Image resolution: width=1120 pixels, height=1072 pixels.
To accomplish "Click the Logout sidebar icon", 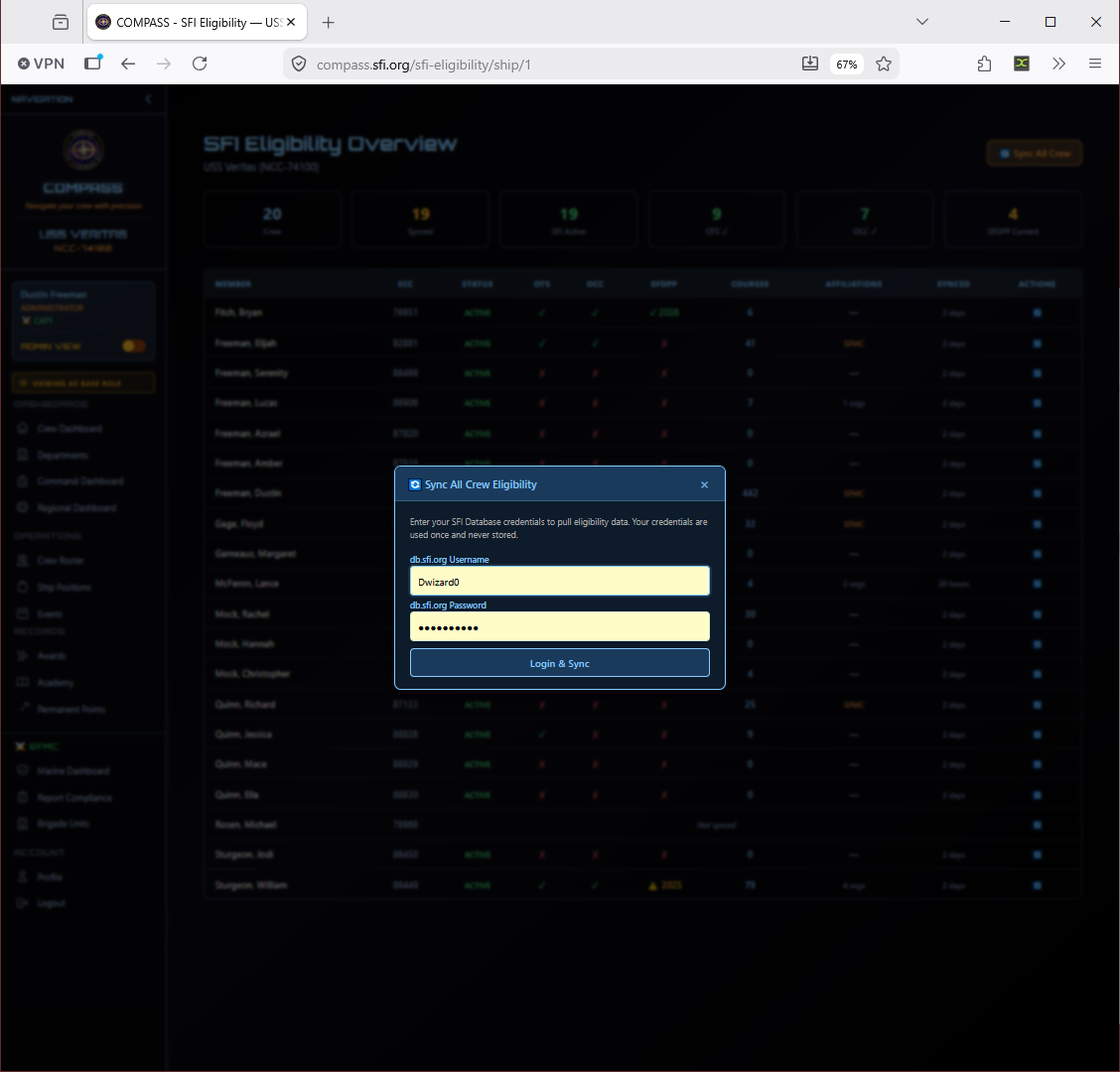I will coord(23,902).
